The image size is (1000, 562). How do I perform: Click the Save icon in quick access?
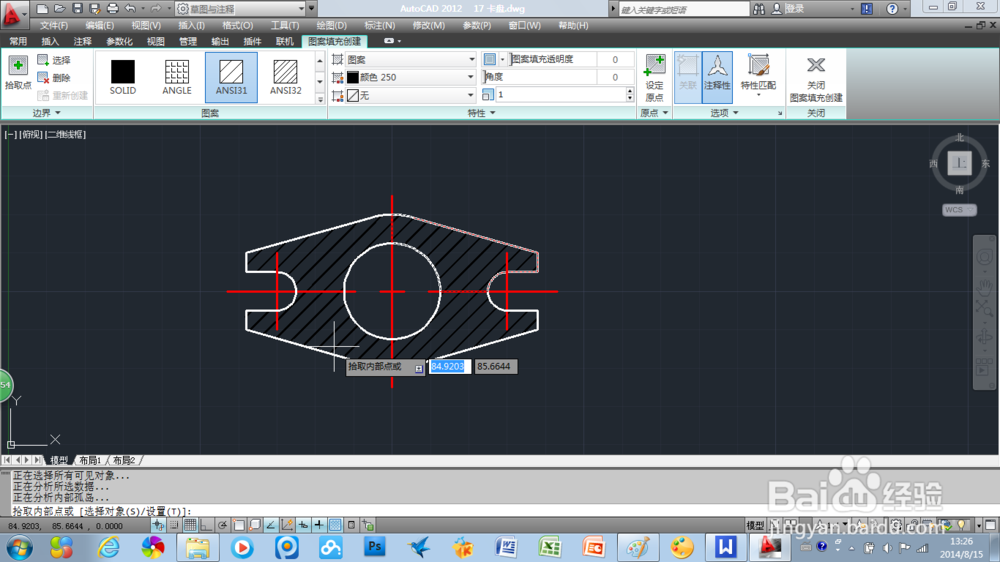[x=77, y=8]
